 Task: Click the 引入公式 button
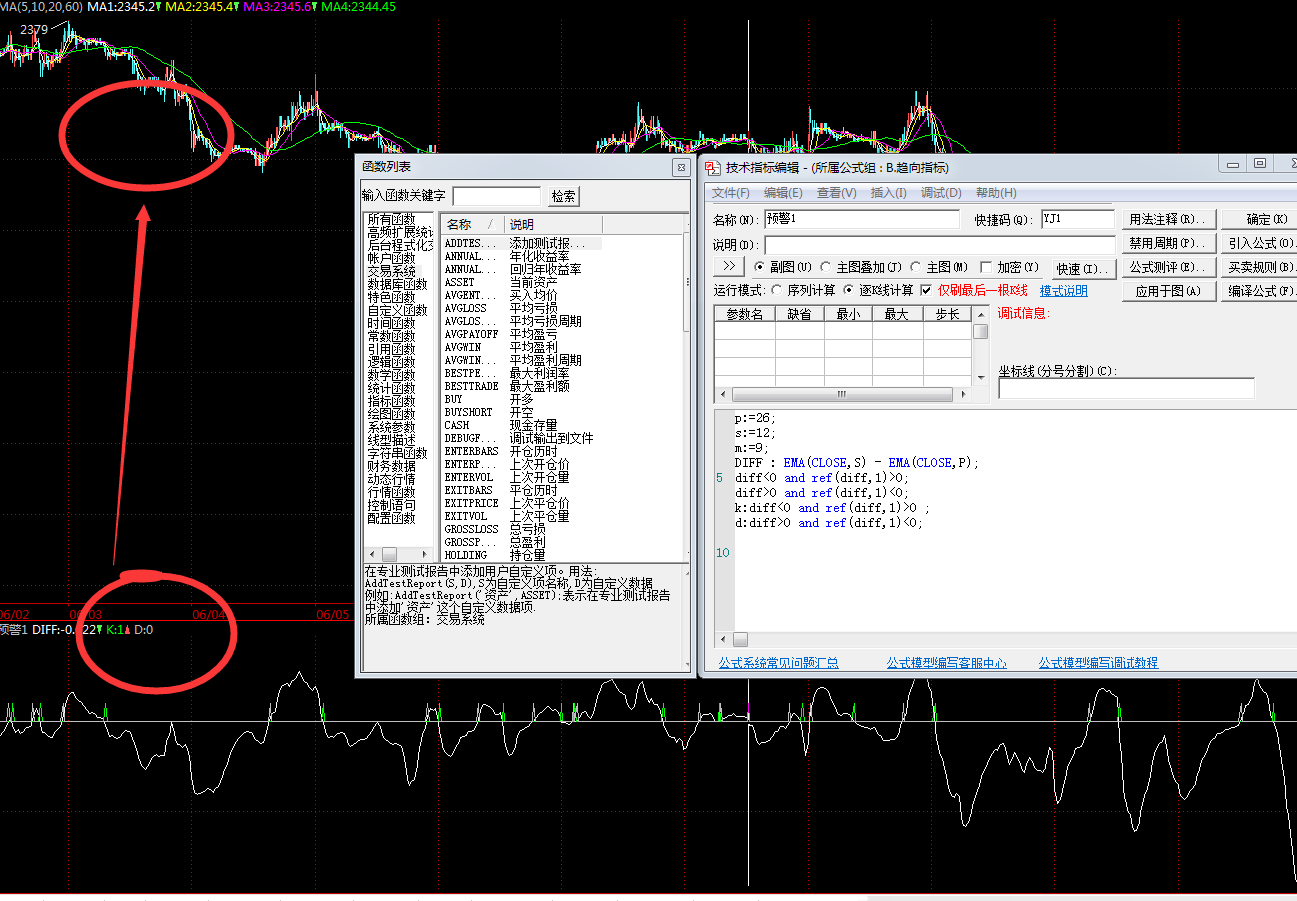coord(1259,243)
